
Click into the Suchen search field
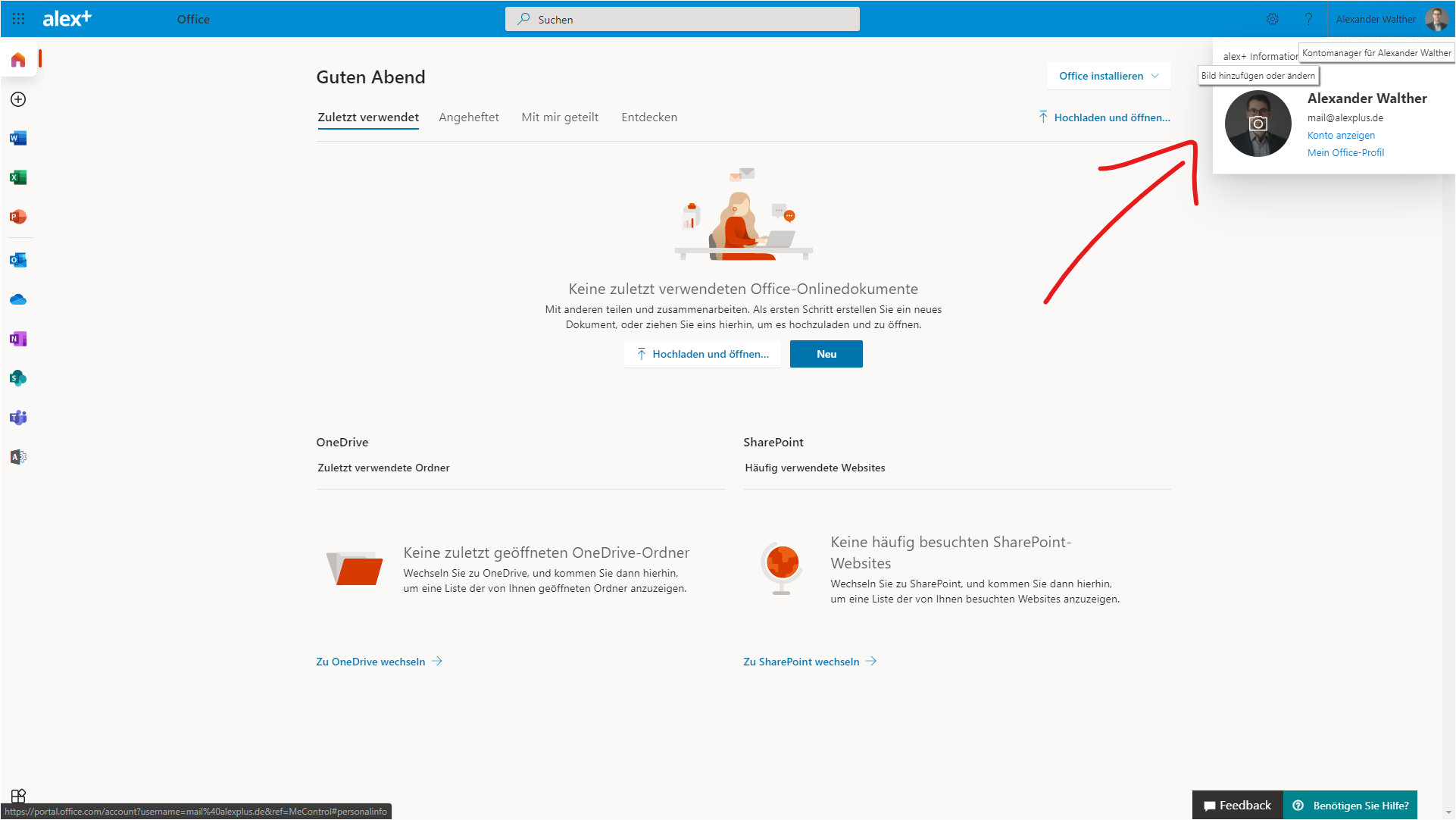pos(683,19)
